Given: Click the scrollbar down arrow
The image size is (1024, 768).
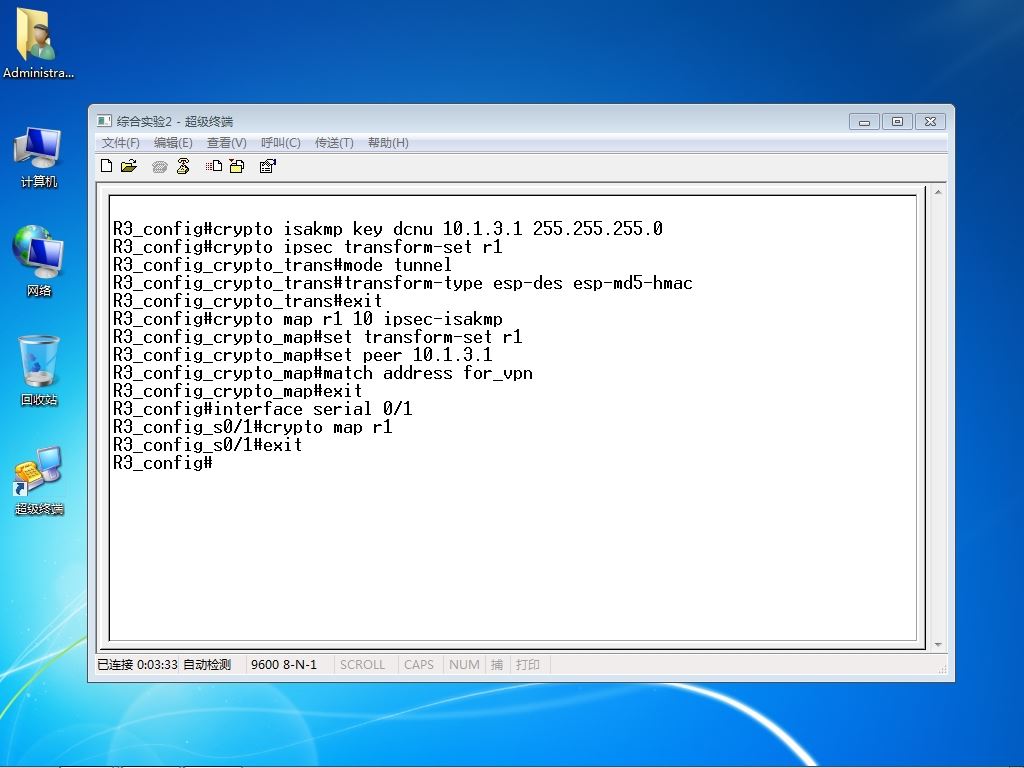Looking at the screenshot, I should click(x=938, y=645).
